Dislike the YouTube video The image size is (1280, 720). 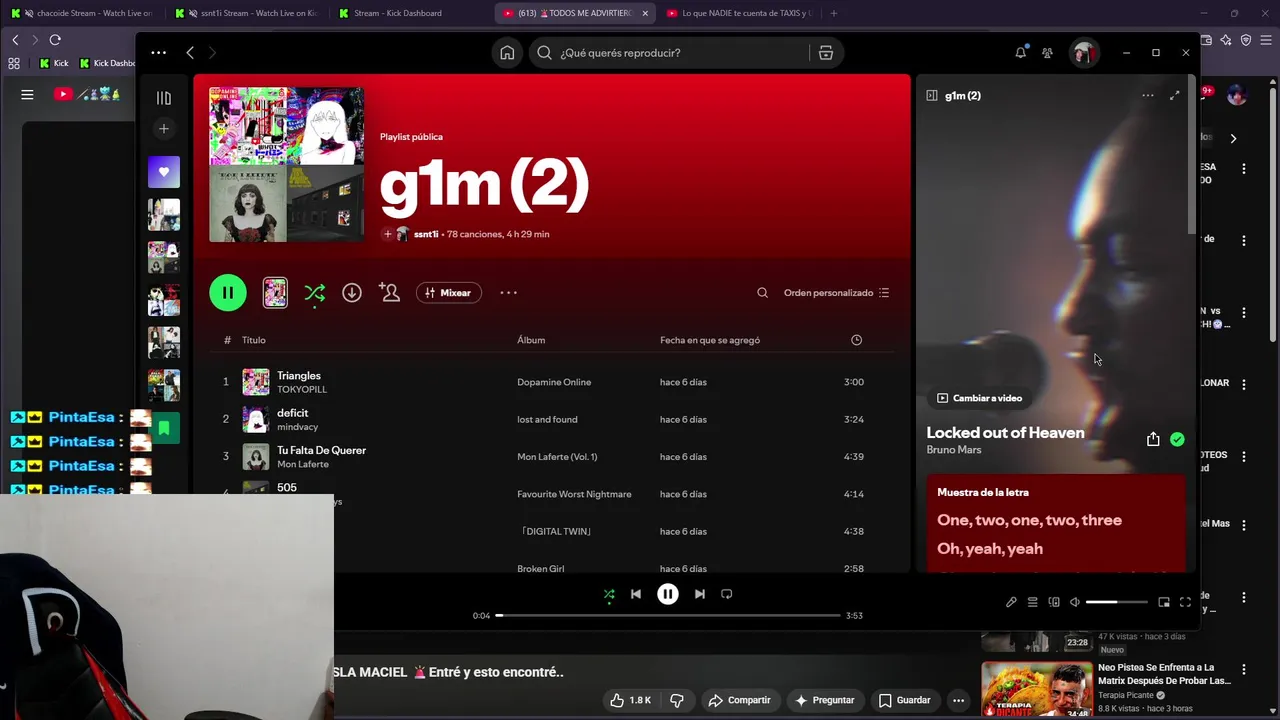coord(677,700)
